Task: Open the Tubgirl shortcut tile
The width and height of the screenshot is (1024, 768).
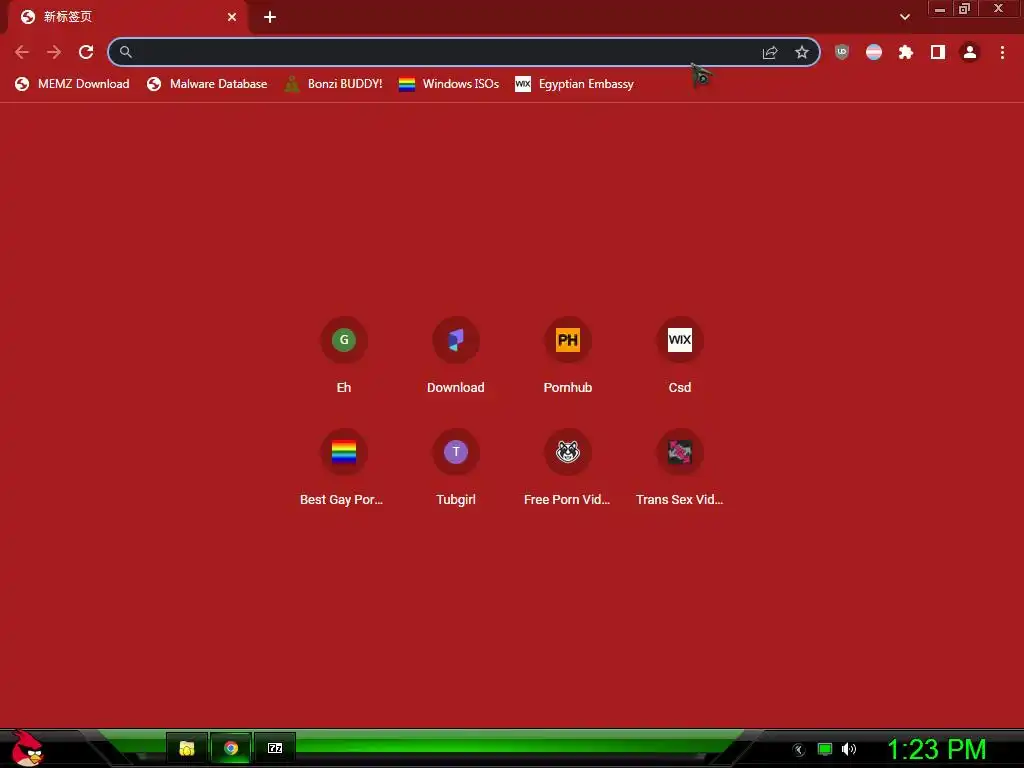Action: coord(456,467)
